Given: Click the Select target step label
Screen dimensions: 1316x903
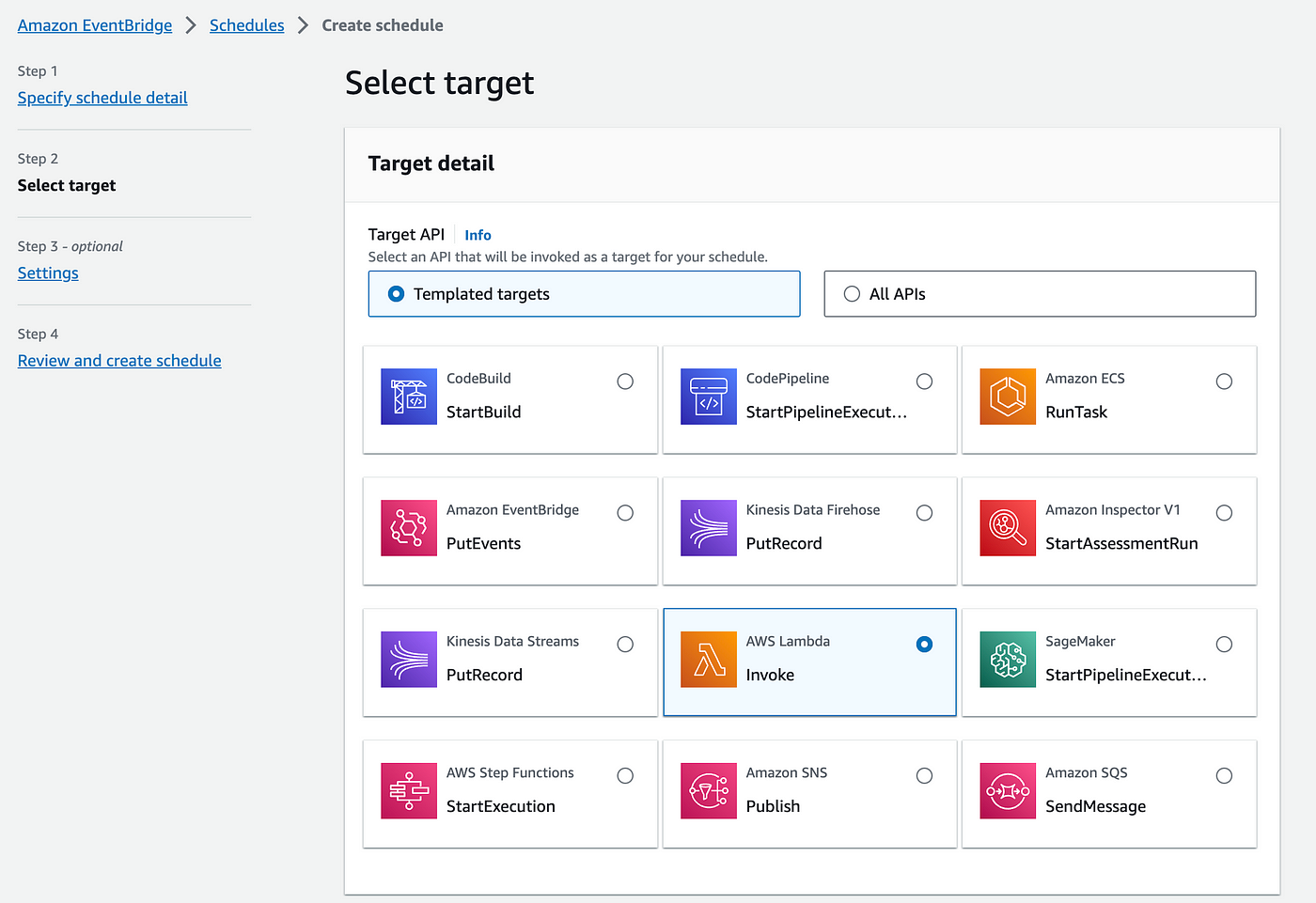Looking at the screenshot, I should coord(67,185).
